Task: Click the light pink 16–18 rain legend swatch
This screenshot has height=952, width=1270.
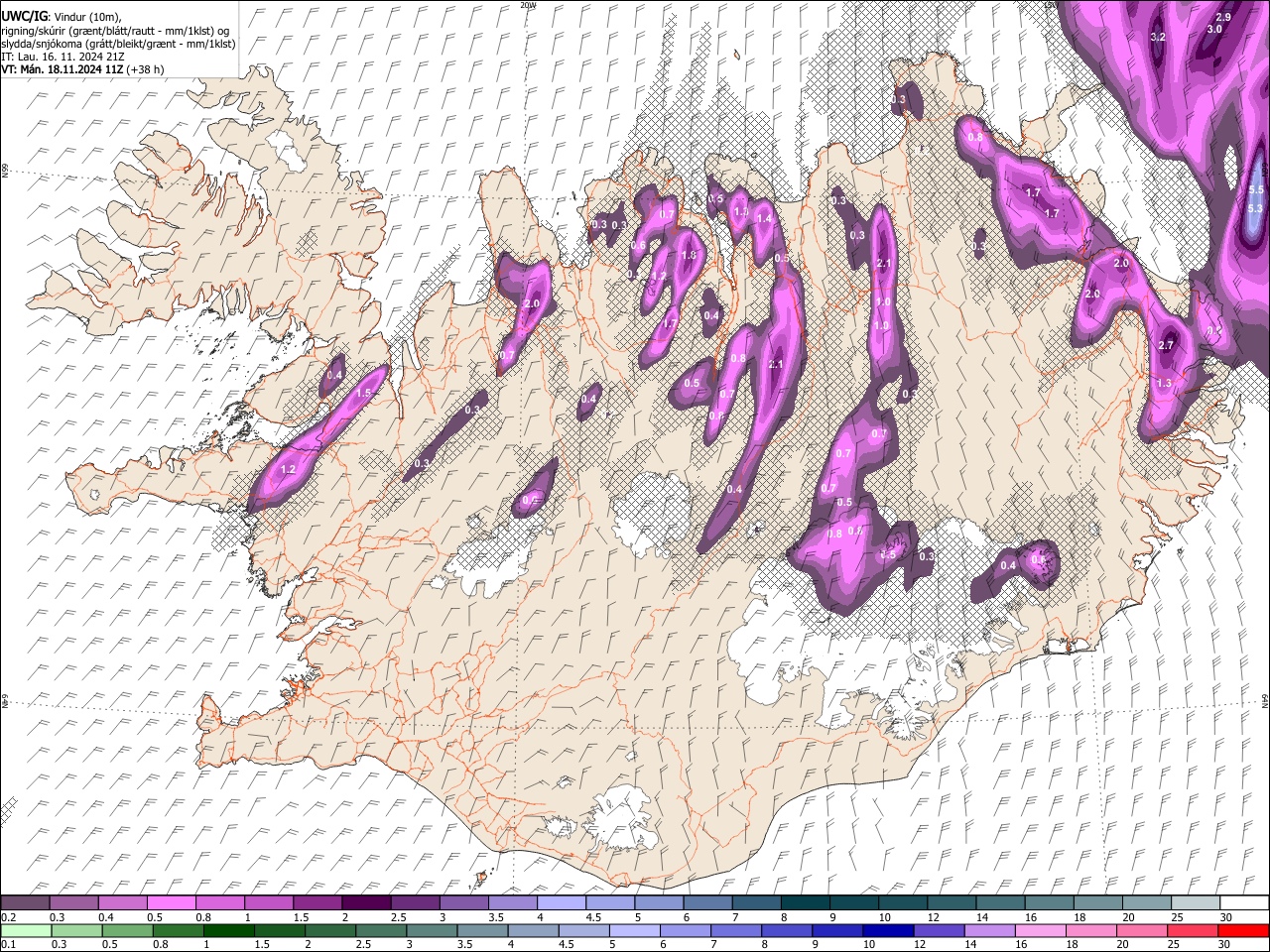Action: tap(1041, 930)
